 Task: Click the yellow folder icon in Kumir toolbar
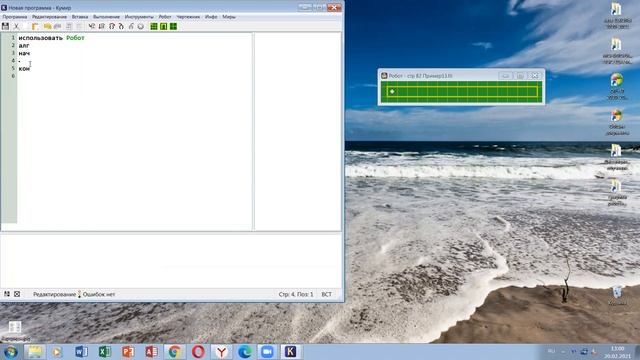47,26
